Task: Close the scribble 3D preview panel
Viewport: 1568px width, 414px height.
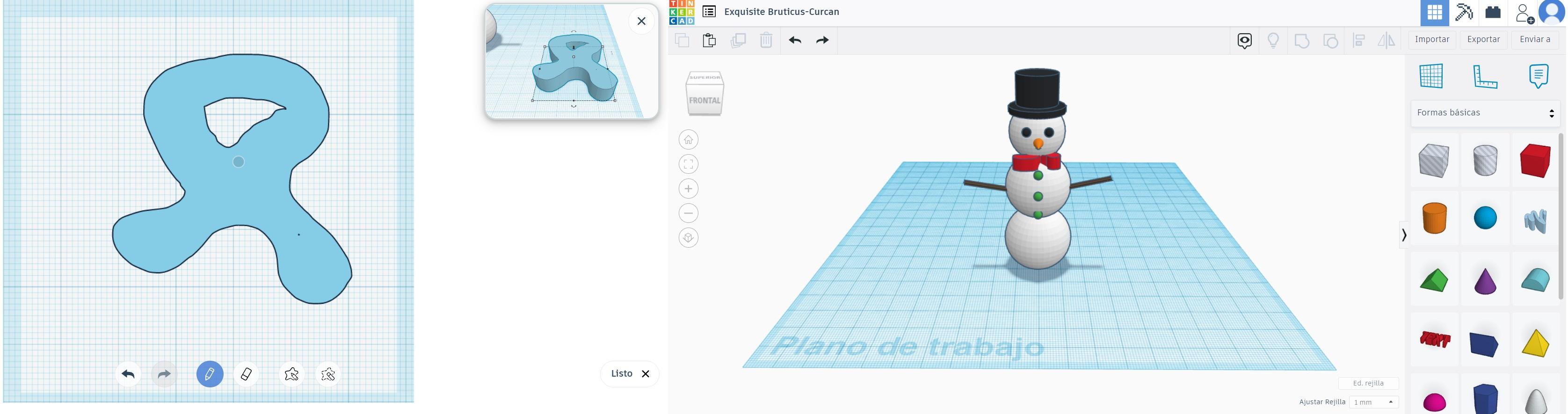Action: [x=641, y=21]
